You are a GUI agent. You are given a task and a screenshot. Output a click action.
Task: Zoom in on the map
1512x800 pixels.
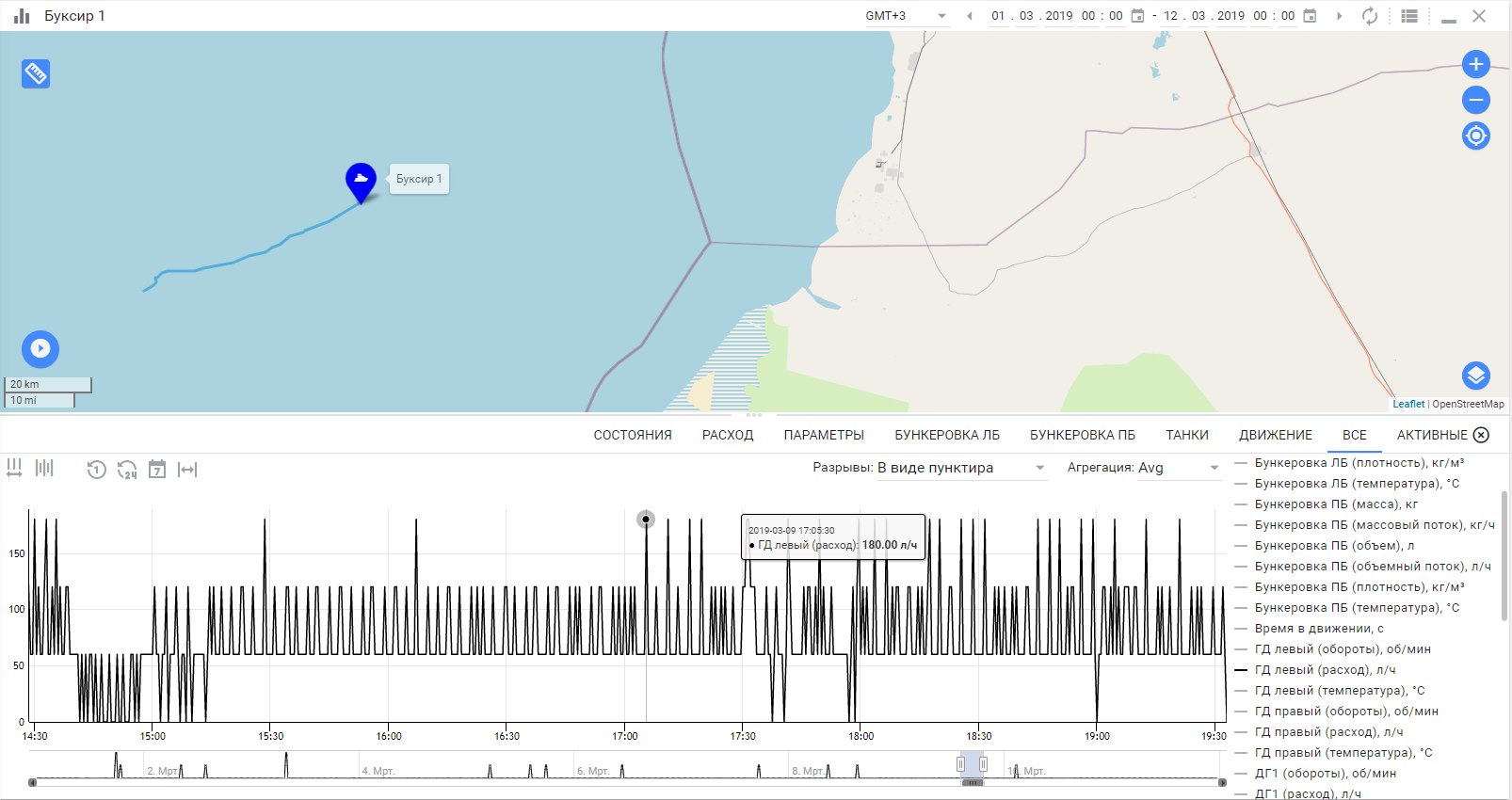point(1475,64)
